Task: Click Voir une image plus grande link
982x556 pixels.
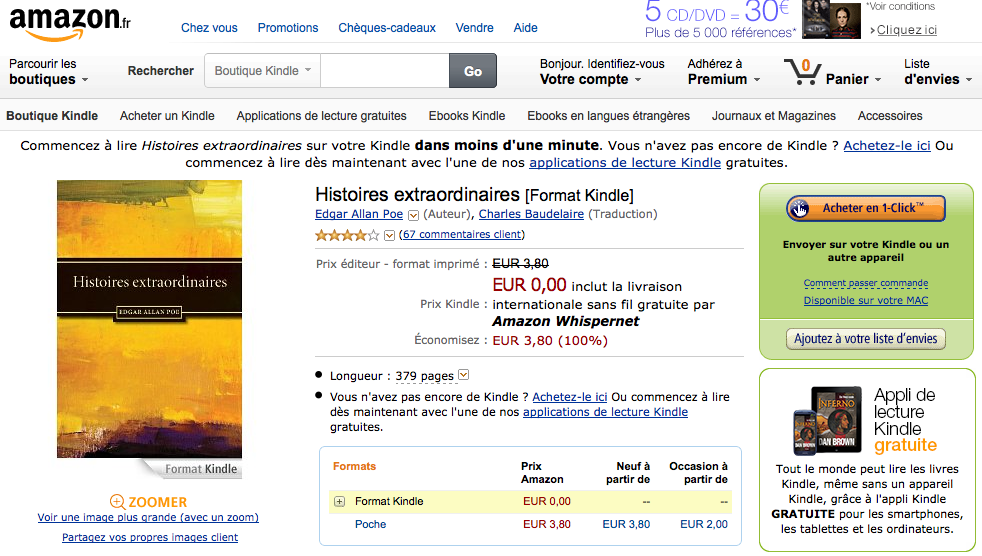Action: 148,518
